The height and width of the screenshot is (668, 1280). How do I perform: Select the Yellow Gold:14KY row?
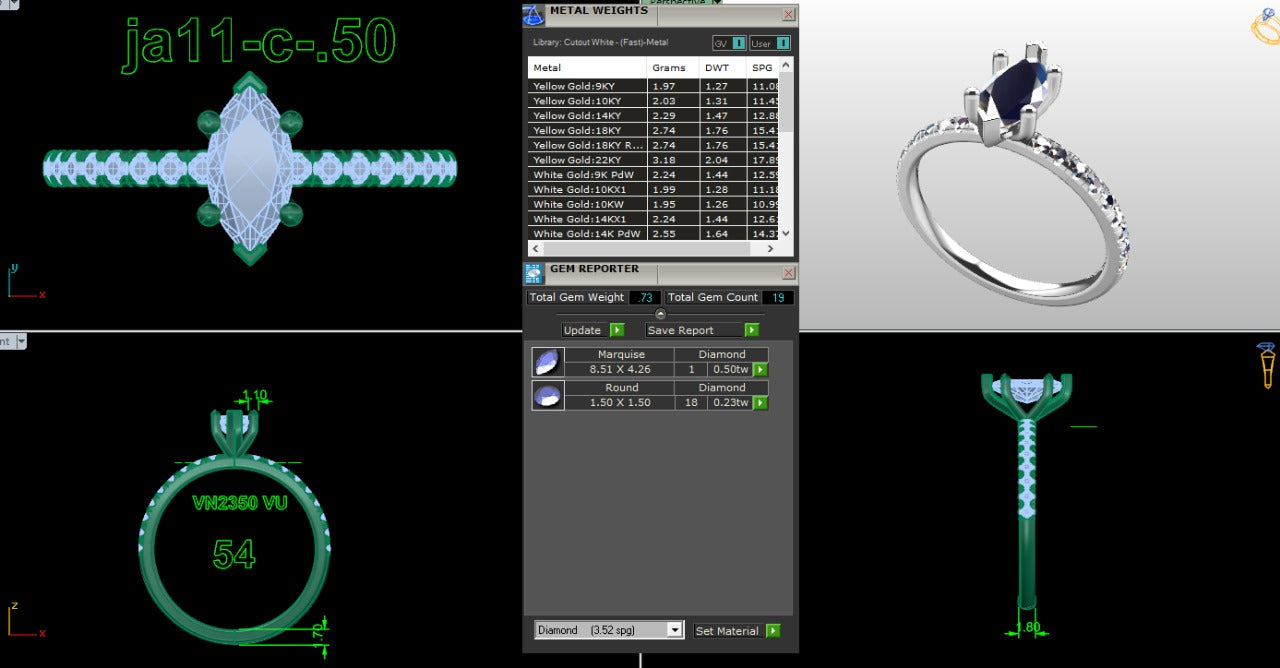[653, 116]
